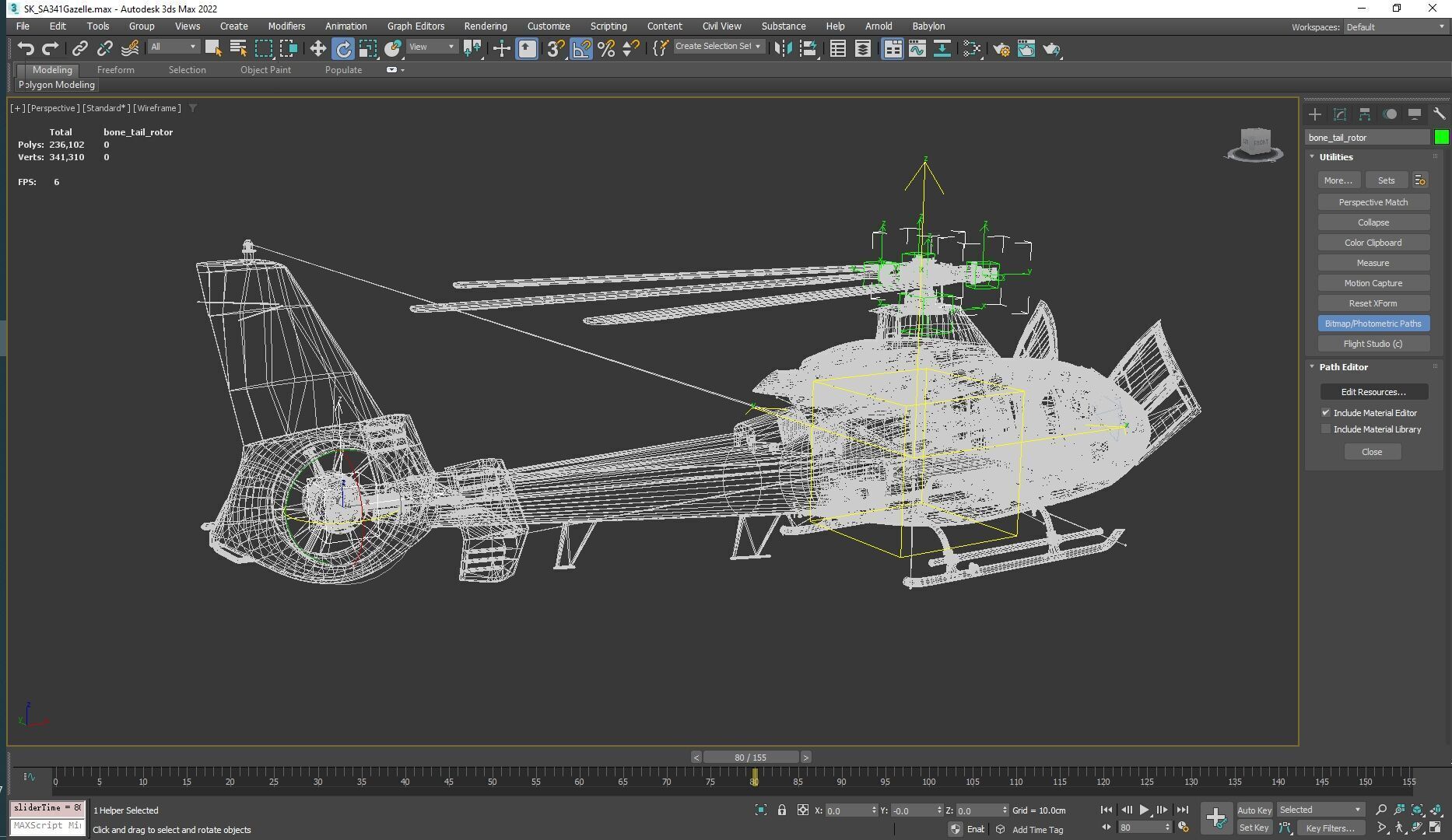Open the Scripting menu
Screen dimensions: 1452x840
(x=608, y=26)
